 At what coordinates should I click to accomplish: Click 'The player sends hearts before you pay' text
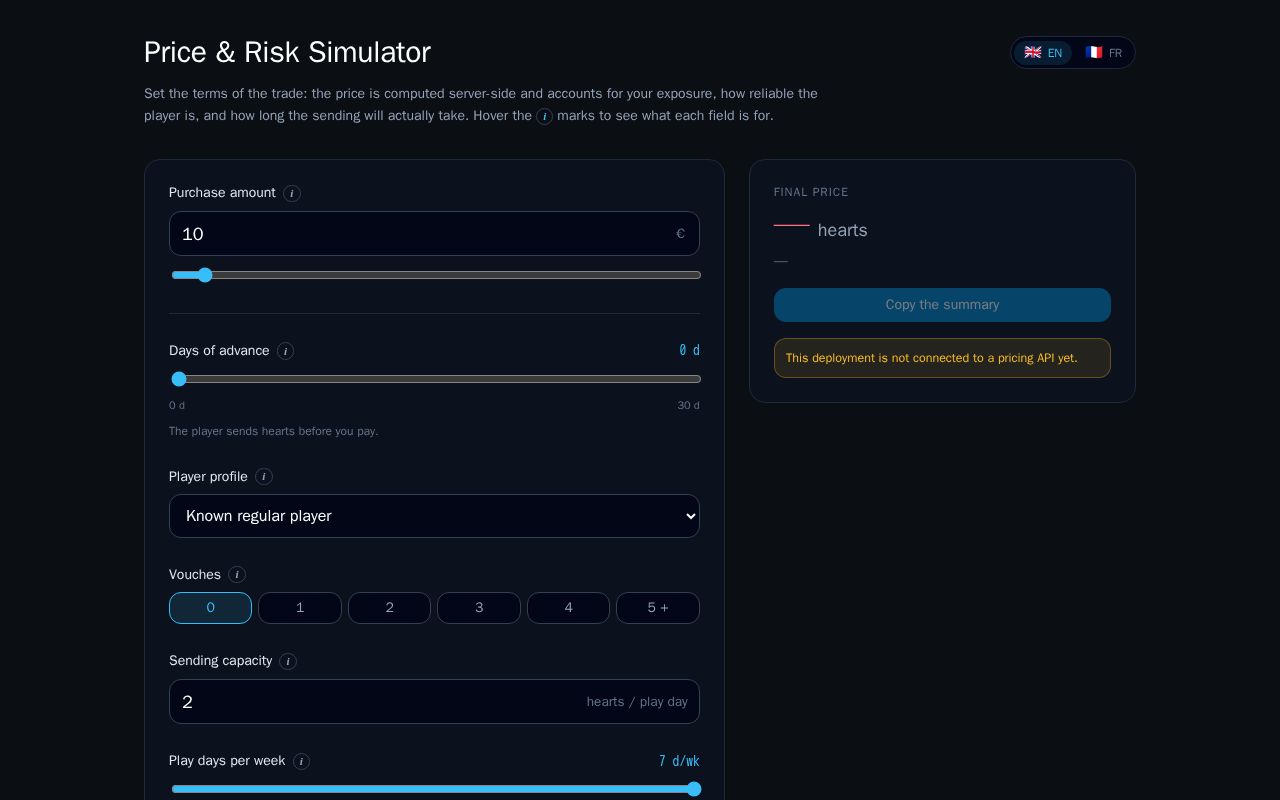[x=273, y=431]
